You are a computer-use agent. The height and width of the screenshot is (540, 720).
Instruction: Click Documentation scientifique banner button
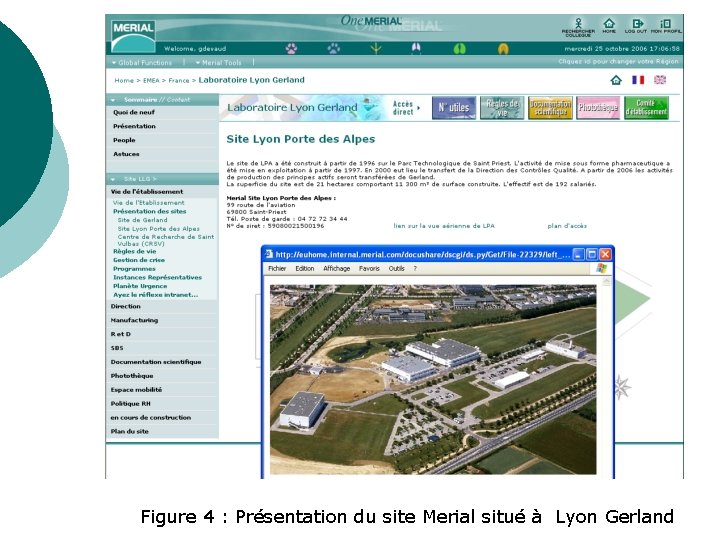[550, 108]
